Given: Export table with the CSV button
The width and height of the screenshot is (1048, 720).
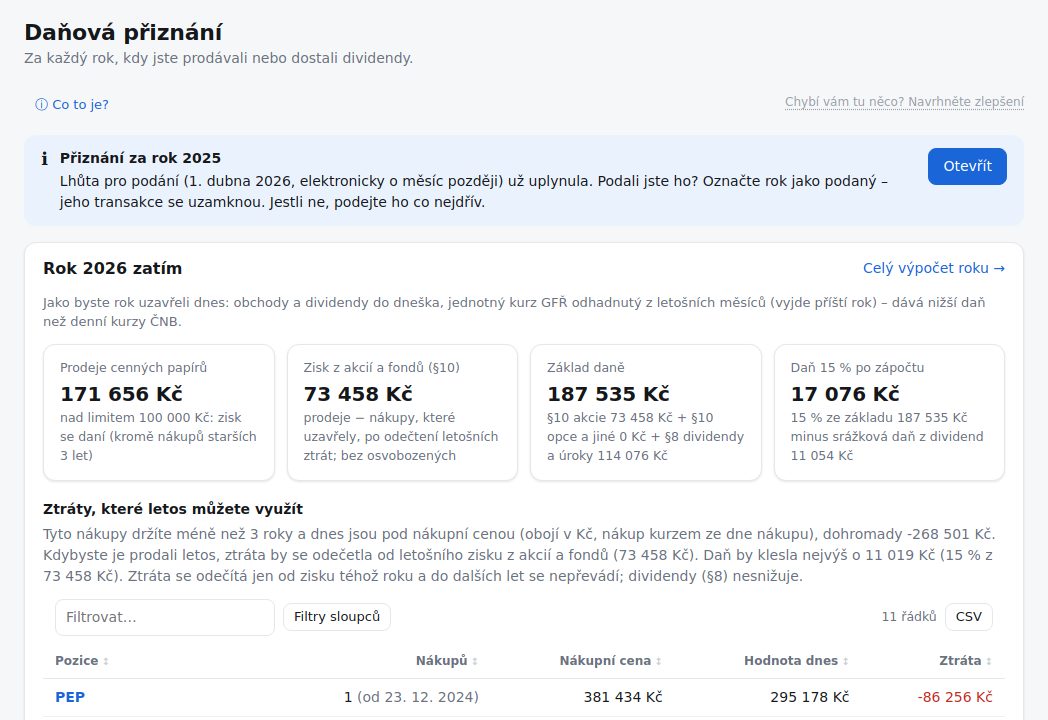Looking at the screenshot, I should pos(968,616).
